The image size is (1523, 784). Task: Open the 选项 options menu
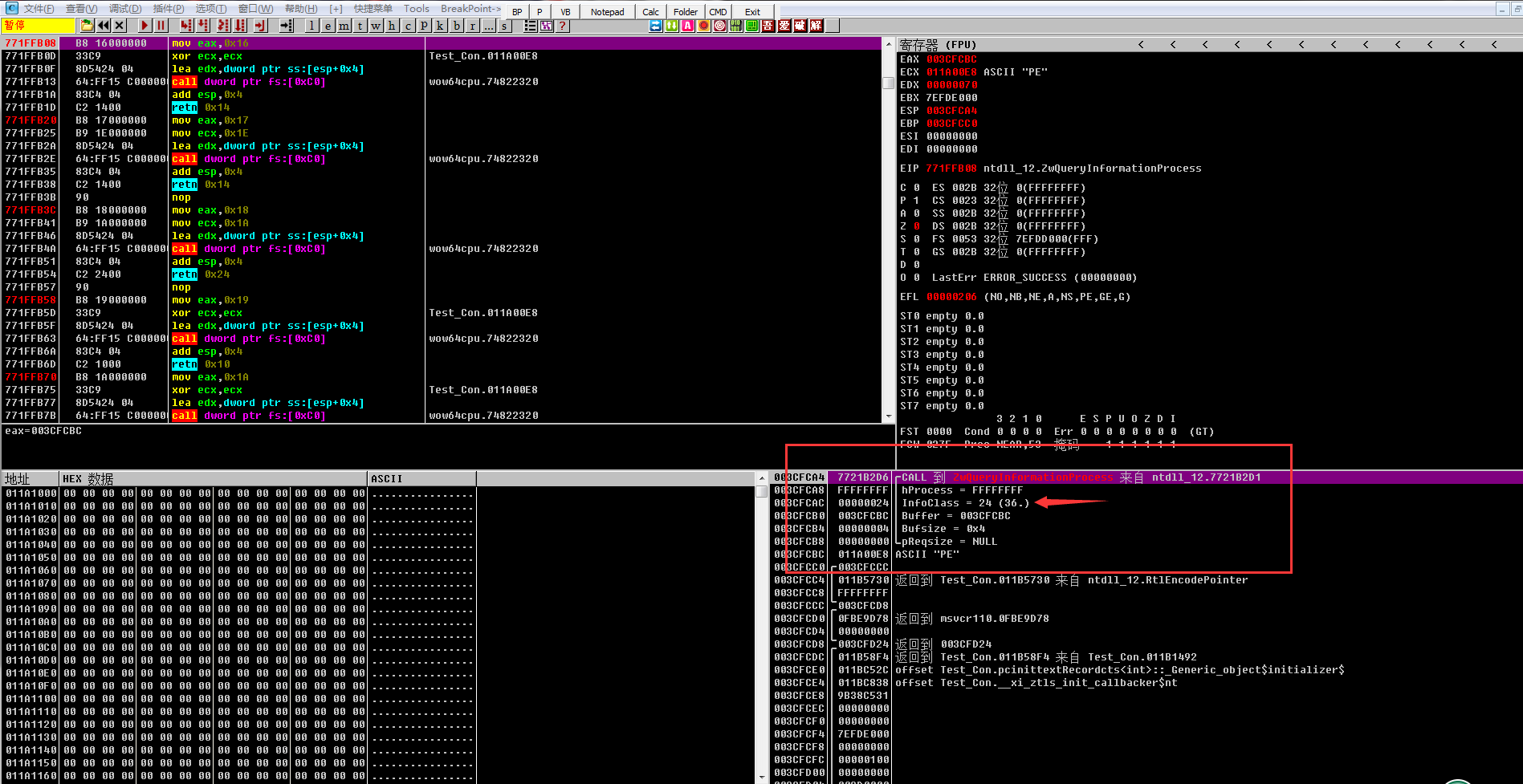pyautogui.click(x=209, y=9)
